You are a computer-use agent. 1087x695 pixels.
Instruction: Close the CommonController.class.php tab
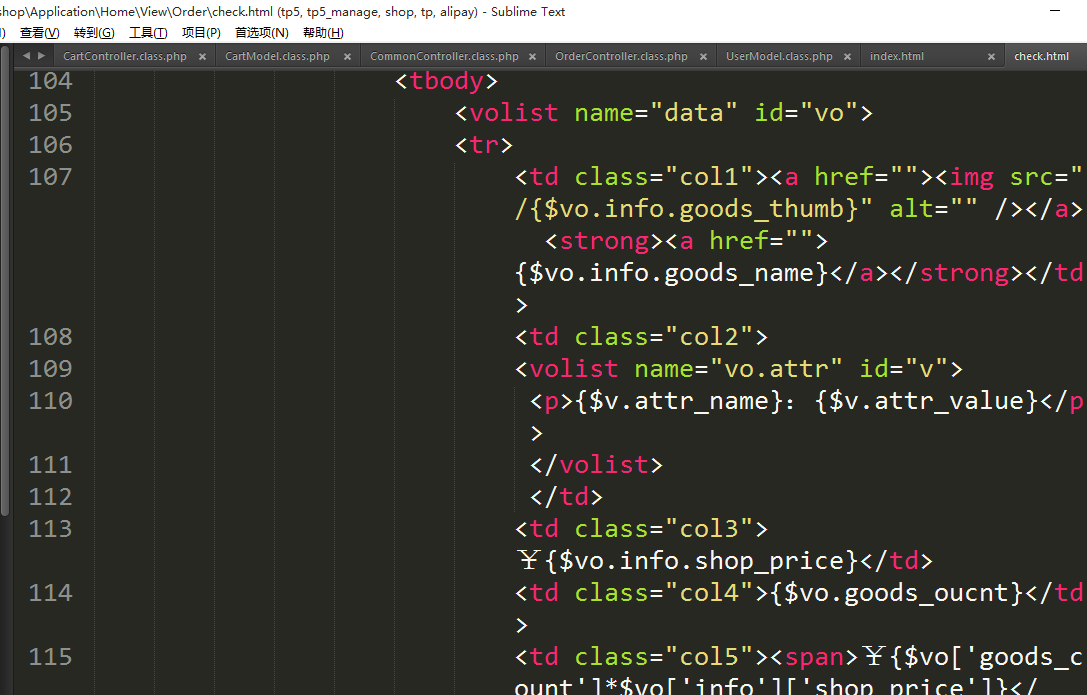533,57
